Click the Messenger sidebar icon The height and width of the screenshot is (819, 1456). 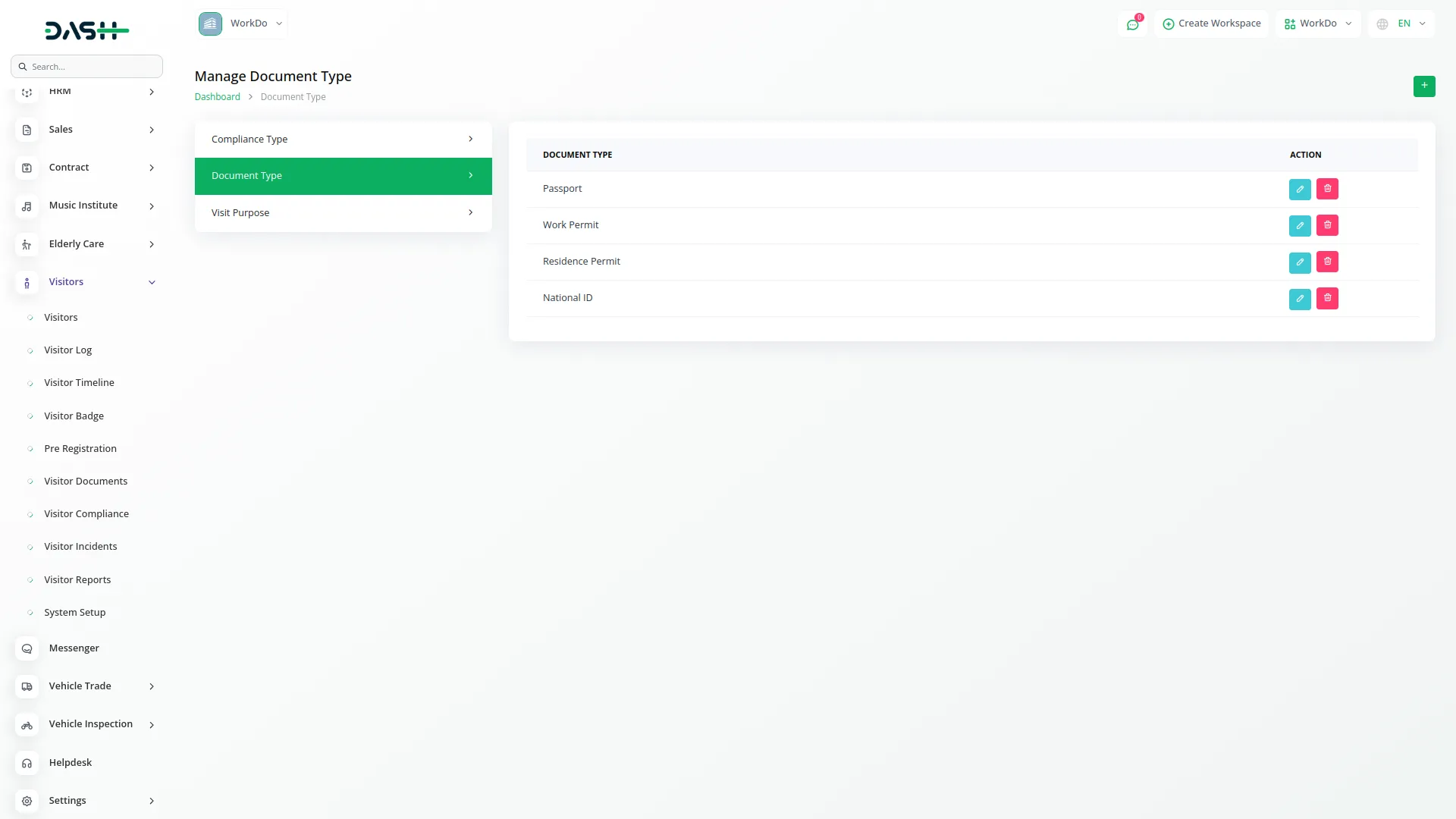27,648
